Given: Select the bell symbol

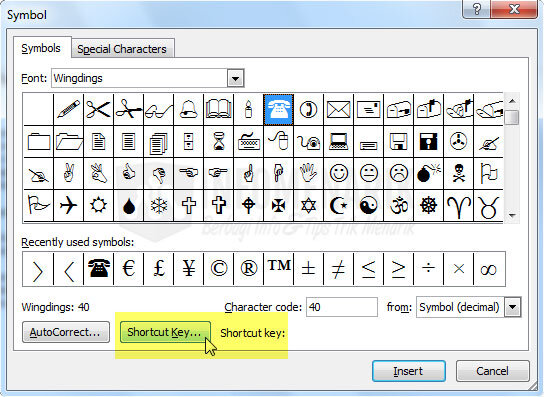Looking at the screenshot, I should [188, 109].
